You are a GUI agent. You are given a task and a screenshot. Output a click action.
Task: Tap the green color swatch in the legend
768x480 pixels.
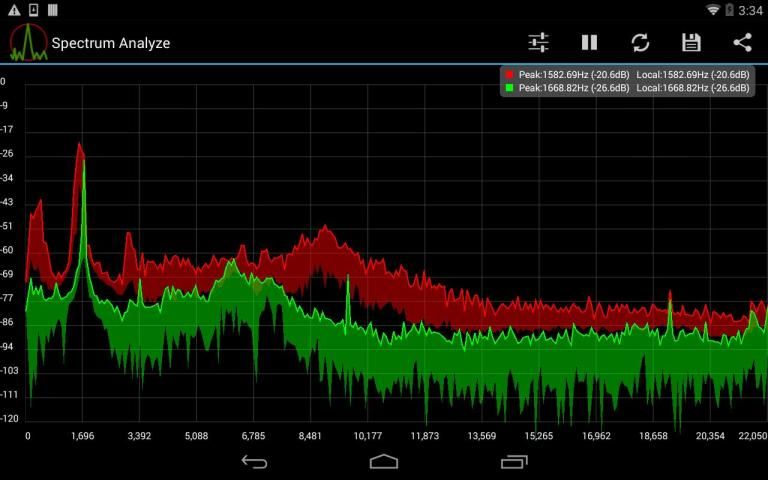click(509, 88)
